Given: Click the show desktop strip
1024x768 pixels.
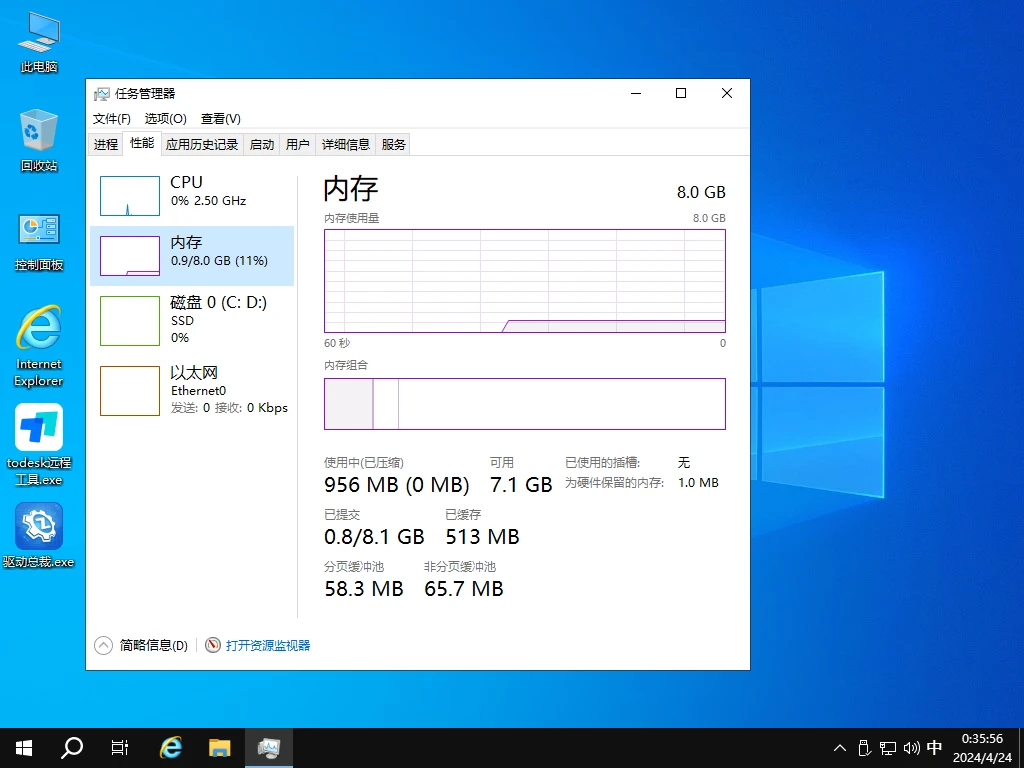Looking at the screenshot, I should 1021,748.
